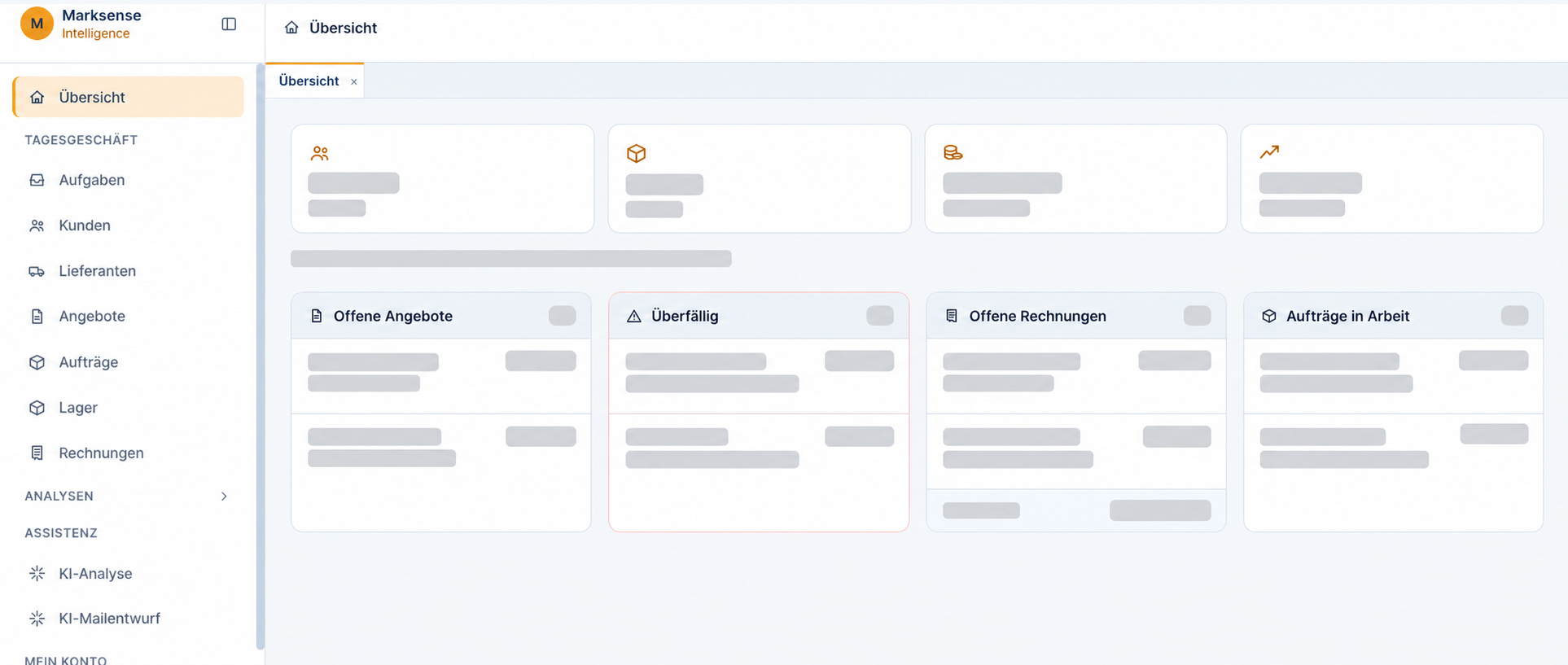This screenshot has height=665, width=1568.
Task: Click the Überfällig panel heading
Action: [685, 316]
